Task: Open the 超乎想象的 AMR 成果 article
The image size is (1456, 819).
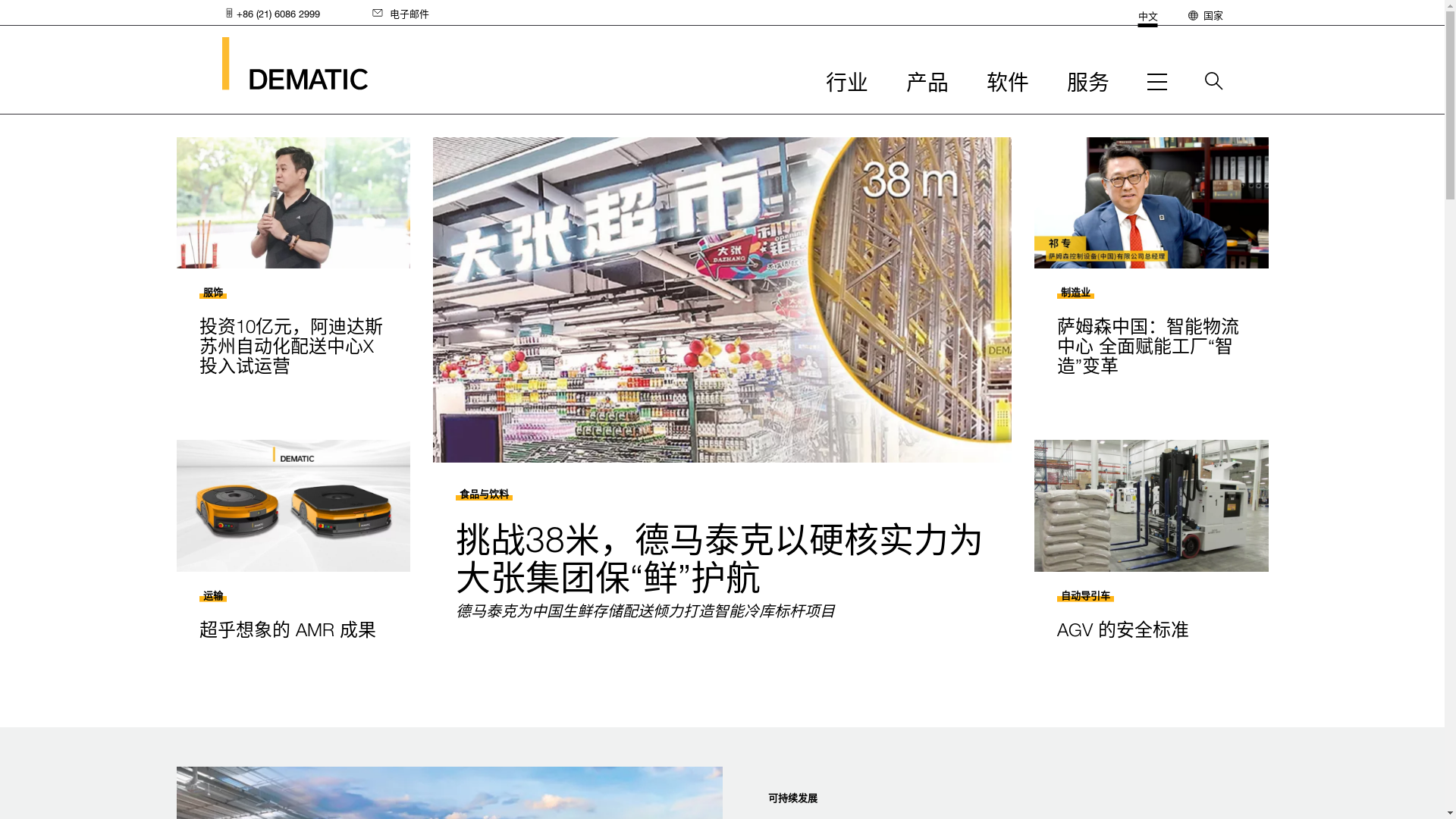Action: coord(287,629)
